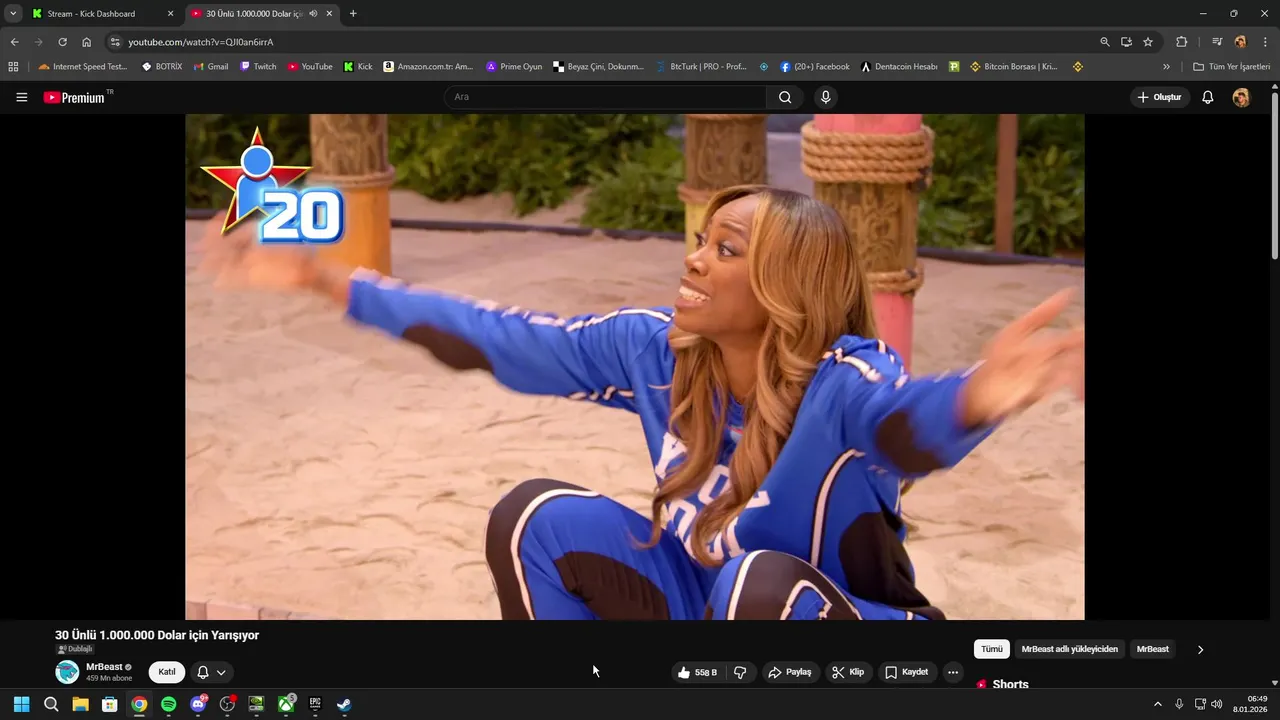
Task: Open the apps grid in bookmarks bar
Action: pyautogui.click(x=13, y=67)
